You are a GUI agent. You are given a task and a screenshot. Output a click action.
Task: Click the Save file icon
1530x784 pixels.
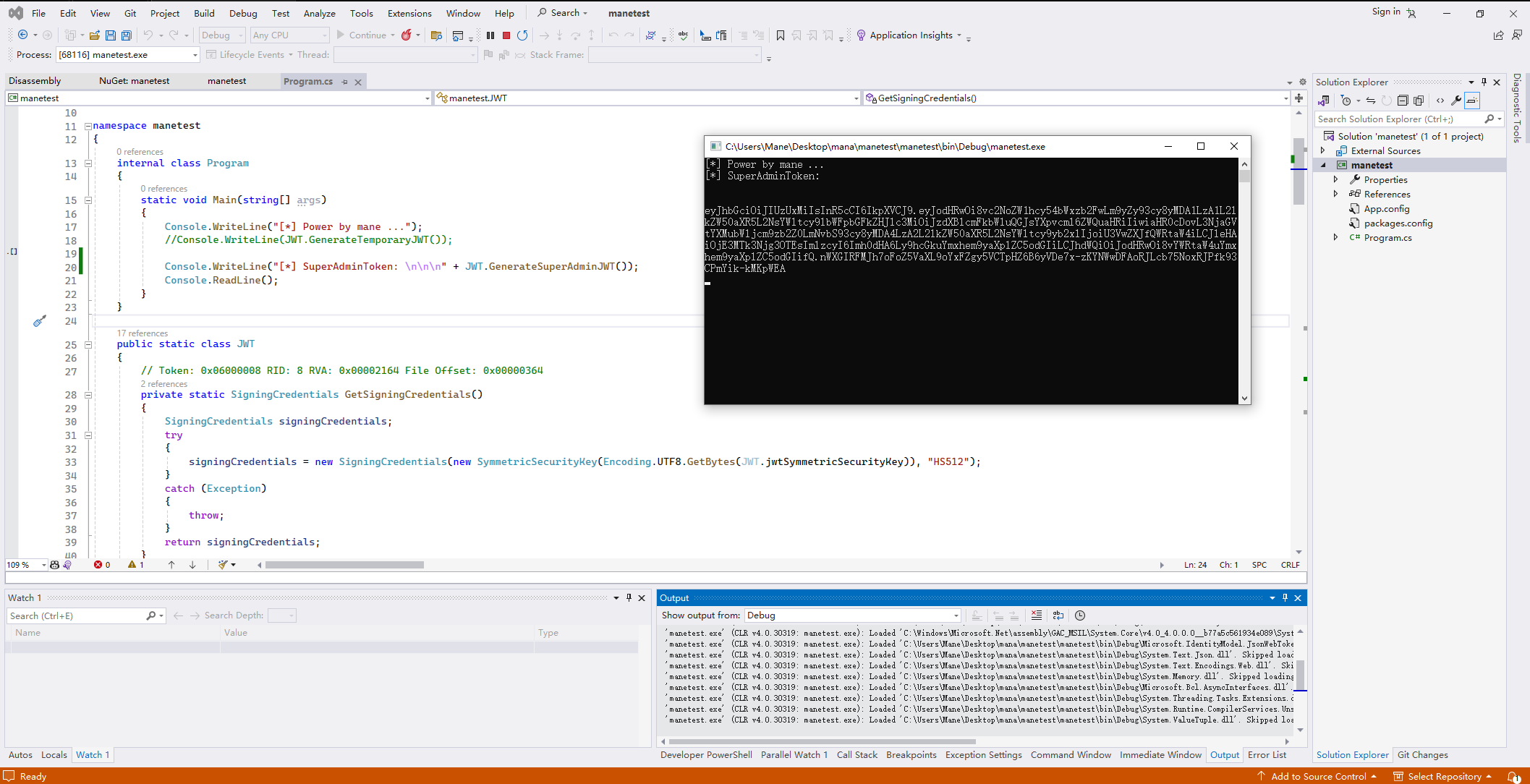(111, 35)
